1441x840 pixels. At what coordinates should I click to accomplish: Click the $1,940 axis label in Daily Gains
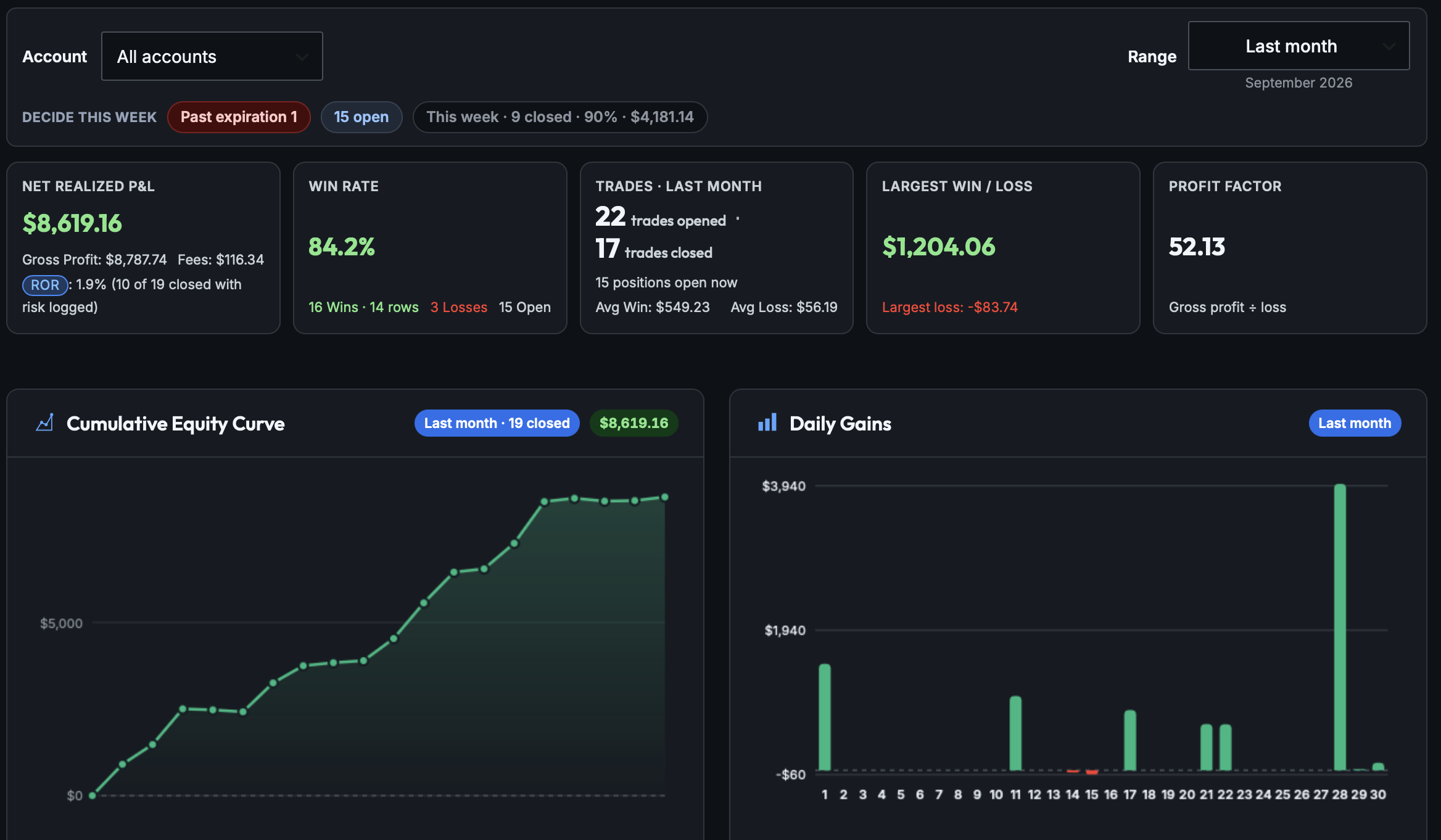[785, 630]
